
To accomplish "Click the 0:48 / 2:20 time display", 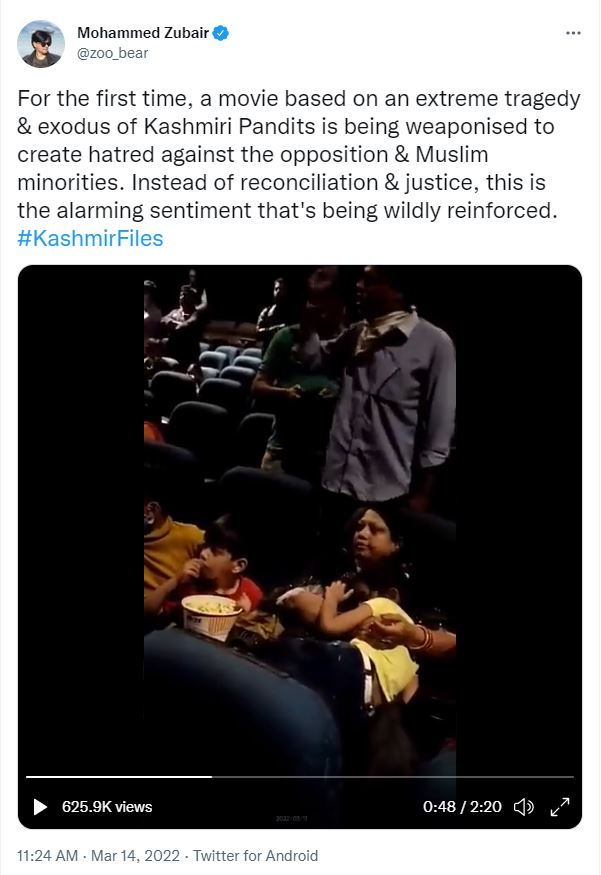I will (x=462, y=807).
